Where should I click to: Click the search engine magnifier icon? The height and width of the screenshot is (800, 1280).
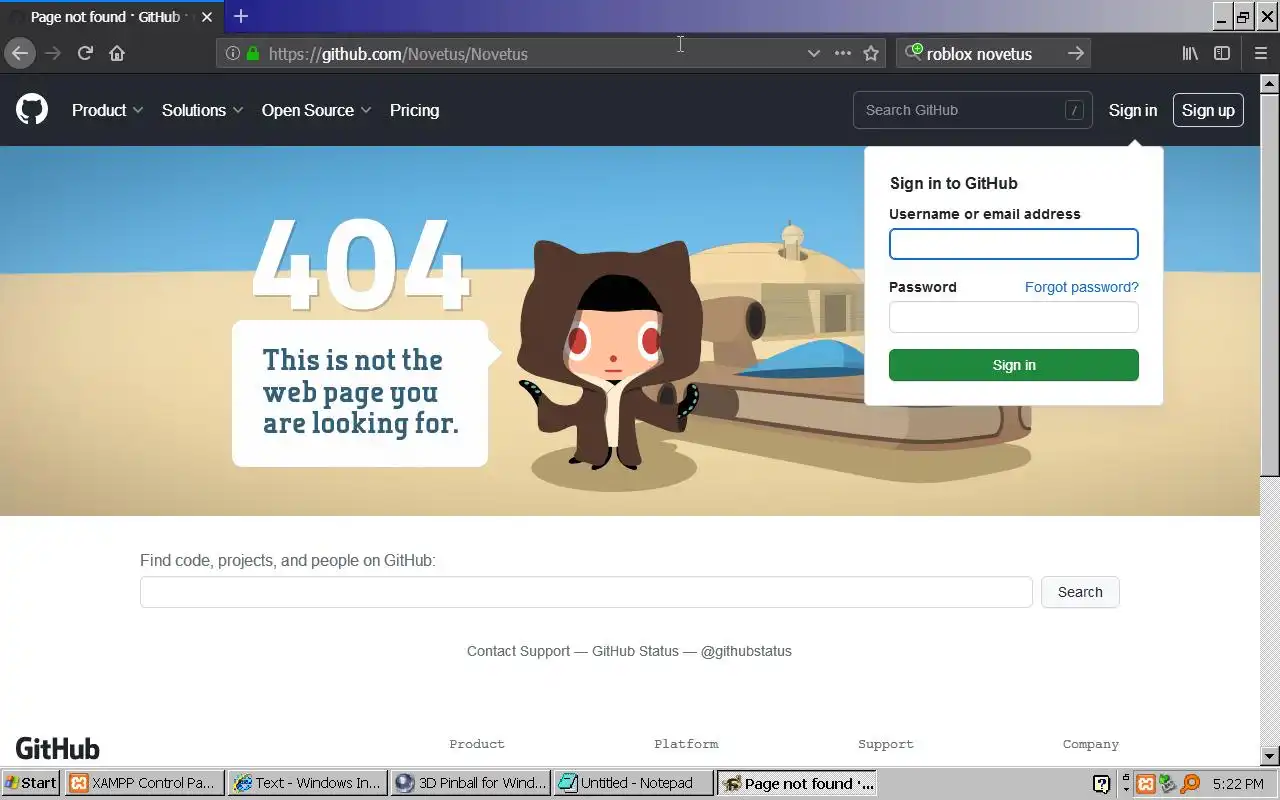coord(914,52)
